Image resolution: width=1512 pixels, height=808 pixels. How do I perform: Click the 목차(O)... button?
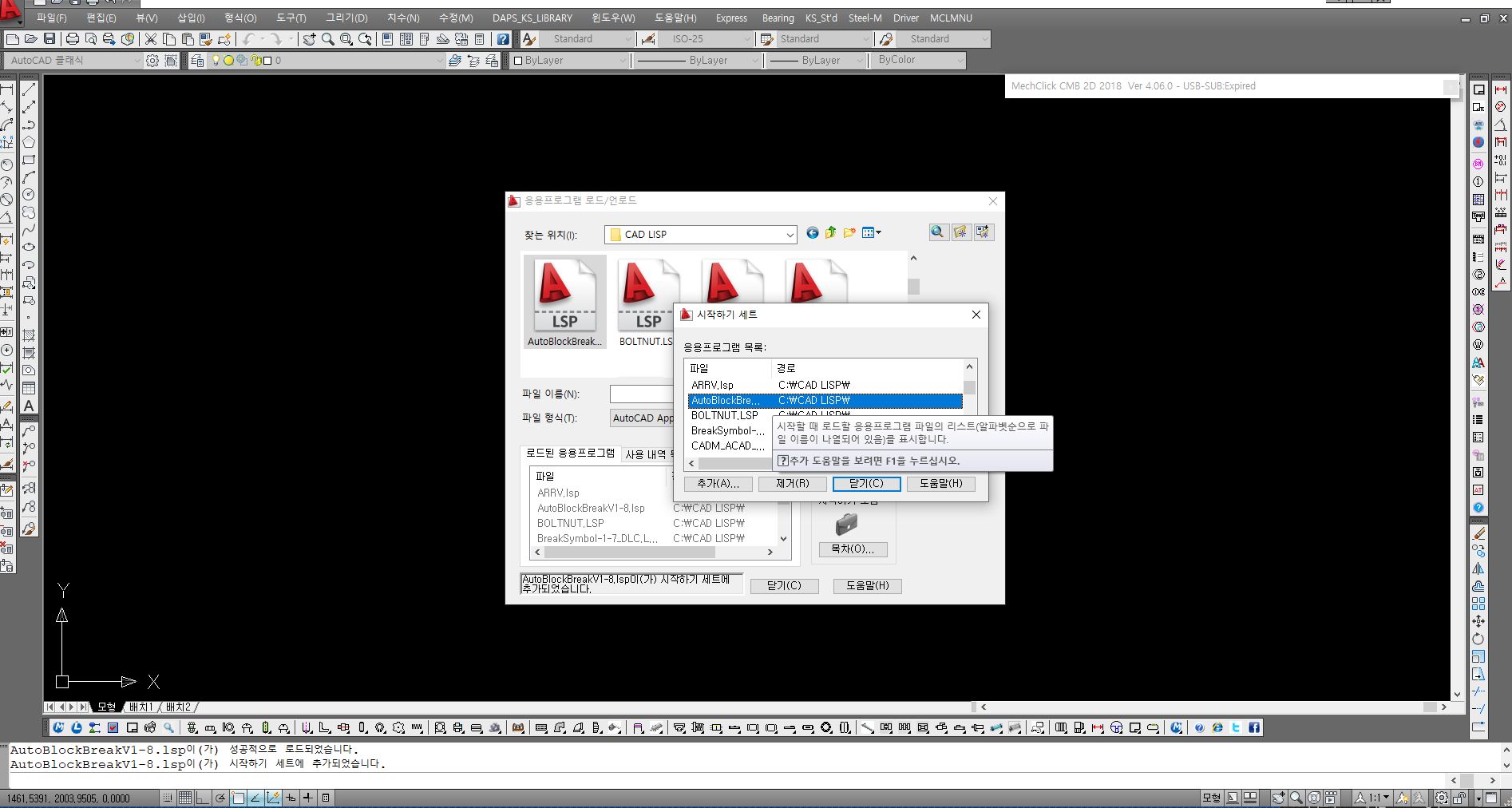pos(853,549)
